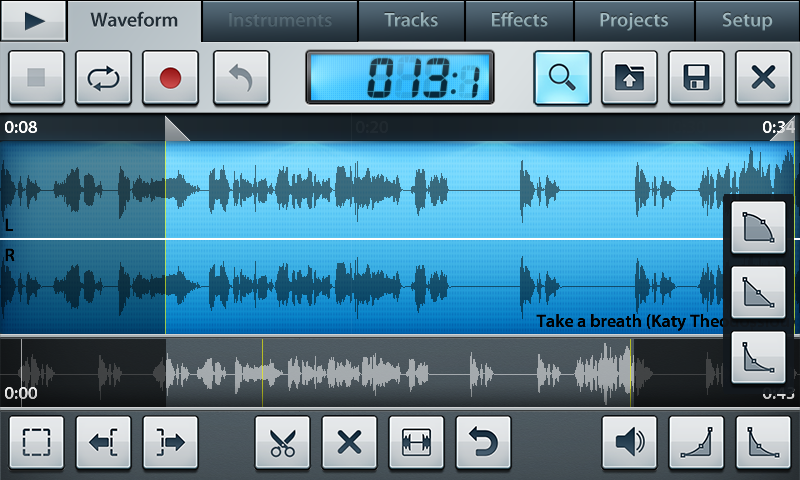Viewport: 800px width, 480px height.
Task: Go to the Projects tab
Action: [x=633, y=20]
